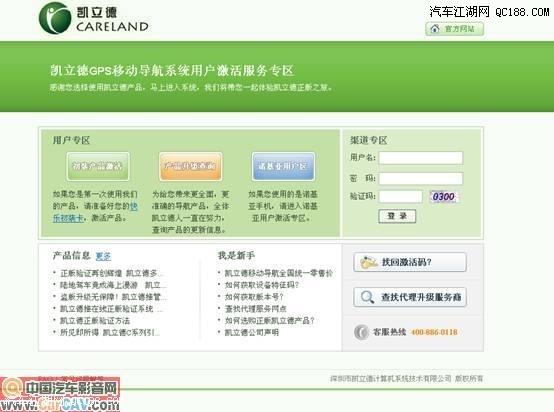This screenshot has width=554, height=412.
Task: Focus the 密码 password field
Action: 420,178
